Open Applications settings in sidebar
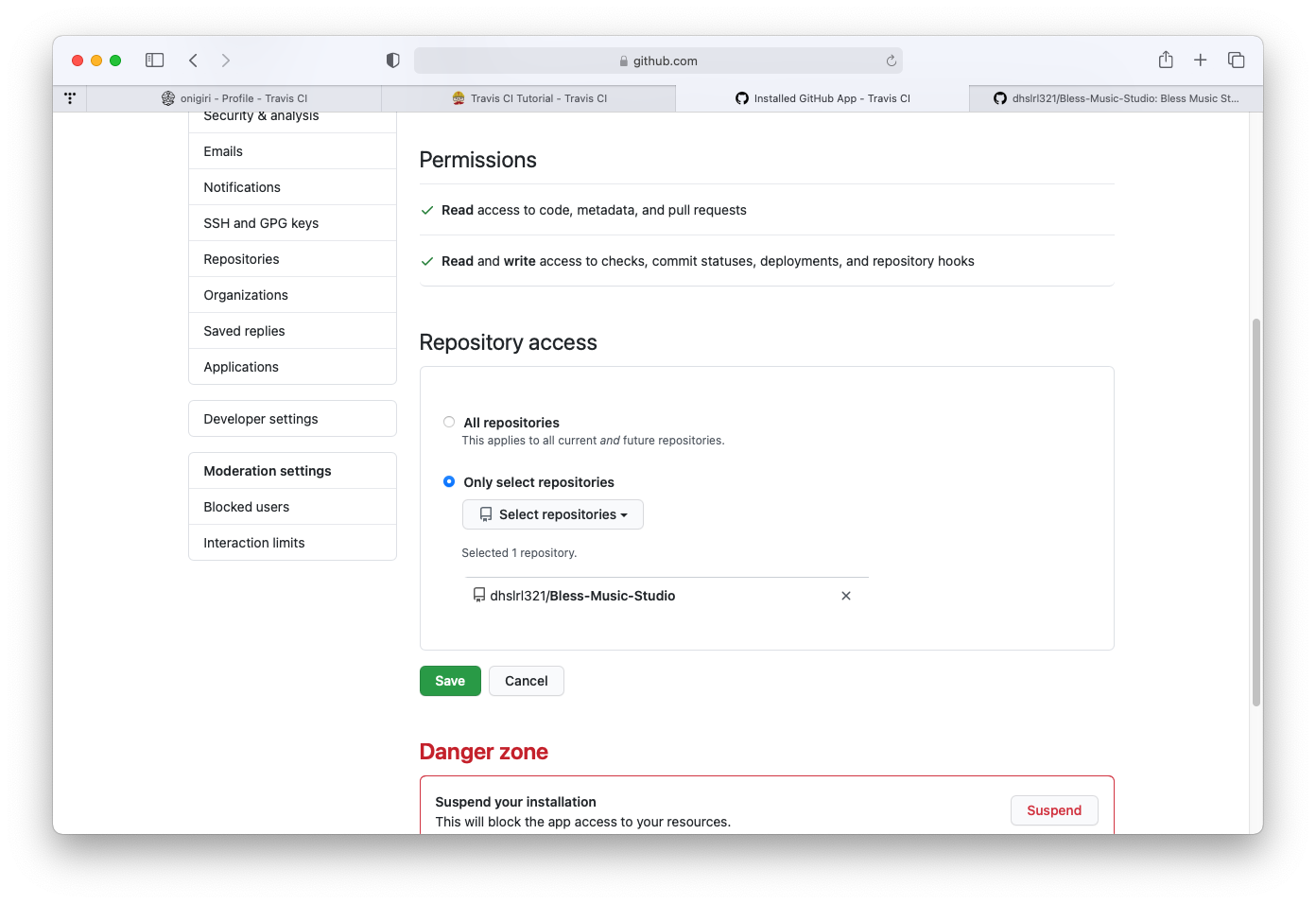The height and width of the screenshot is (904, 1316). 292,367
